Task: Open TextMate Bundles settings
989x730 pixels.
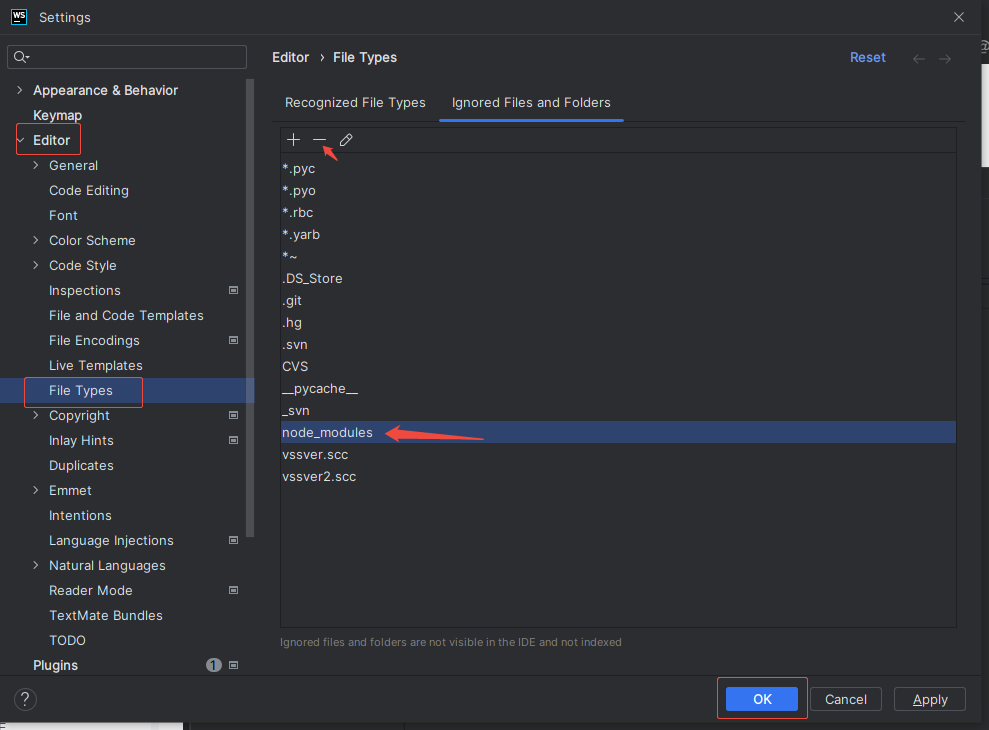Action: (106, 615)
